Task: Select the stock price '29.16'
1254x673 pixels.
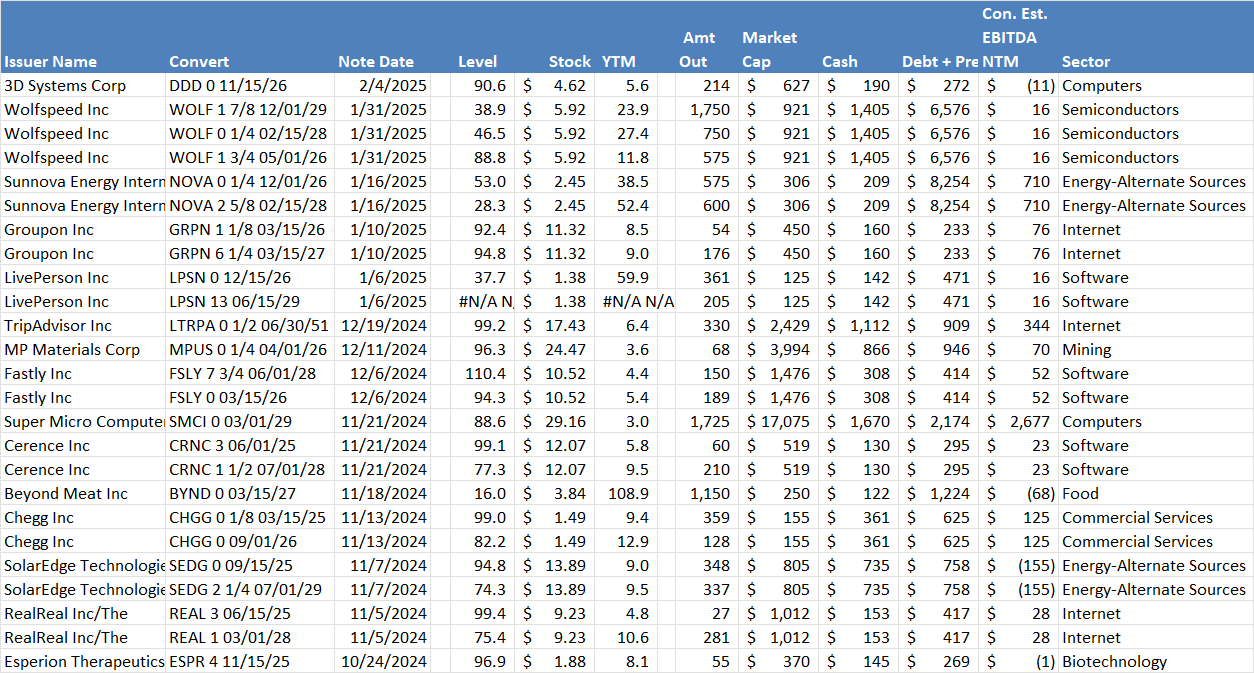Action: click(566, 422)
